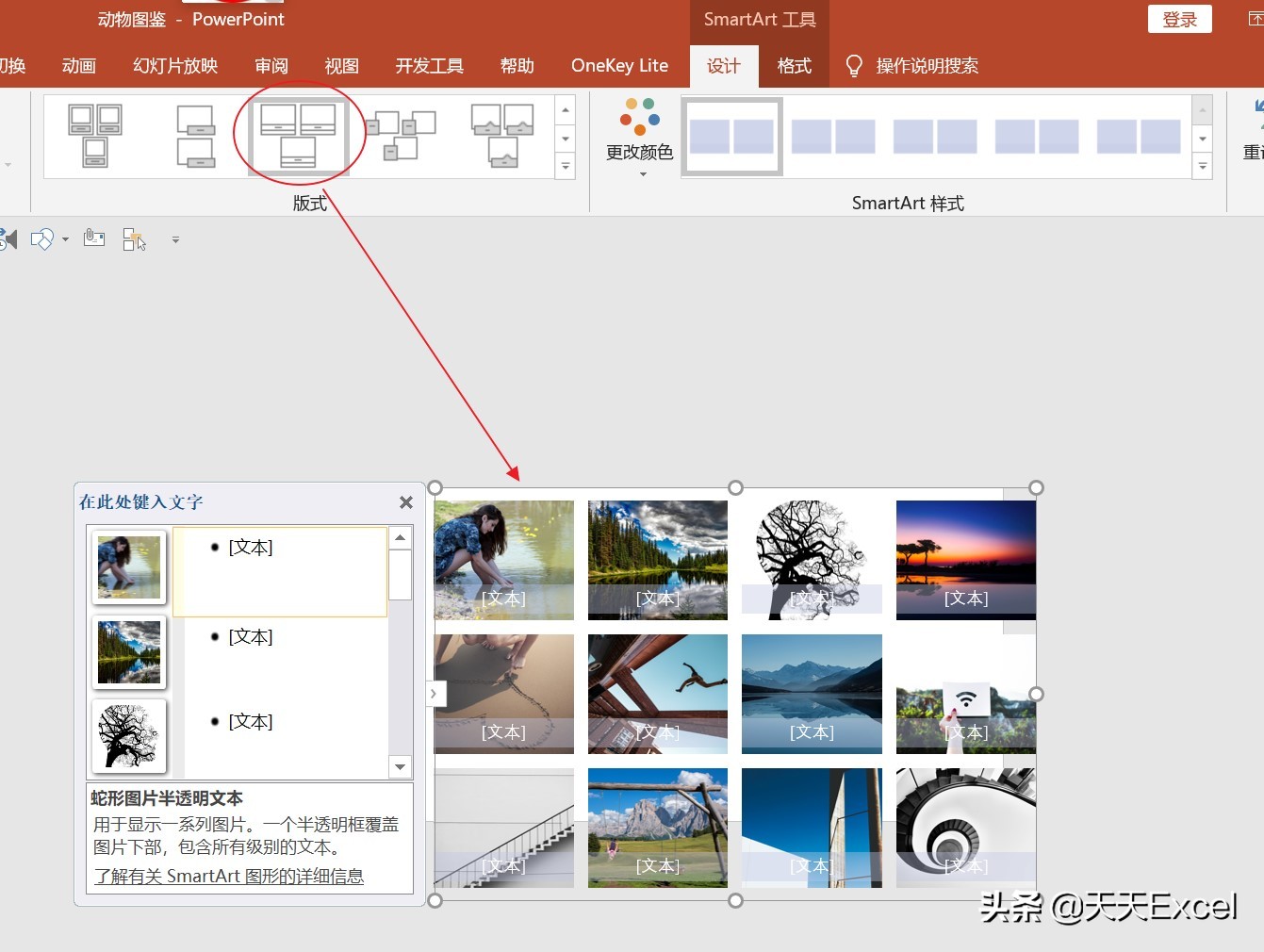
Task: Select the tree silhouette thumbnail in text pane
Action: 128,736
